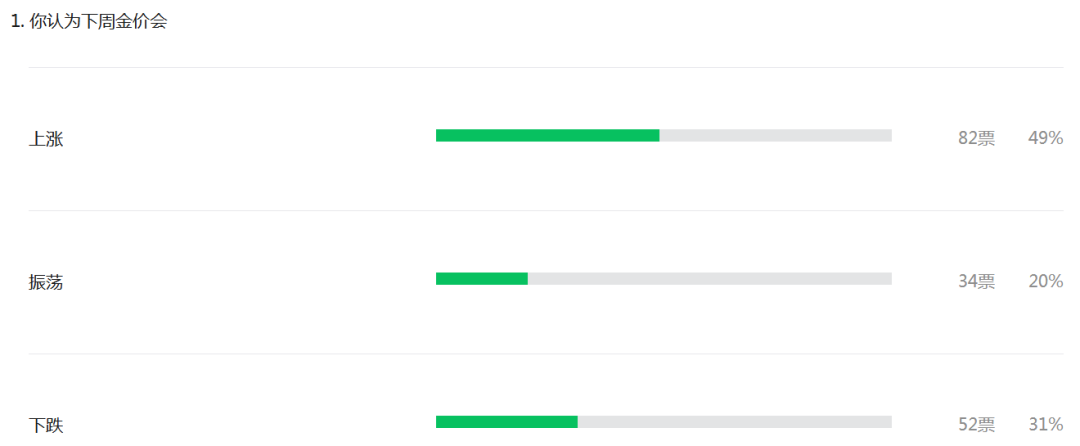Click the gray portion of 上涨 bar
1080x446 pixels.
click(x=775, y=135)
